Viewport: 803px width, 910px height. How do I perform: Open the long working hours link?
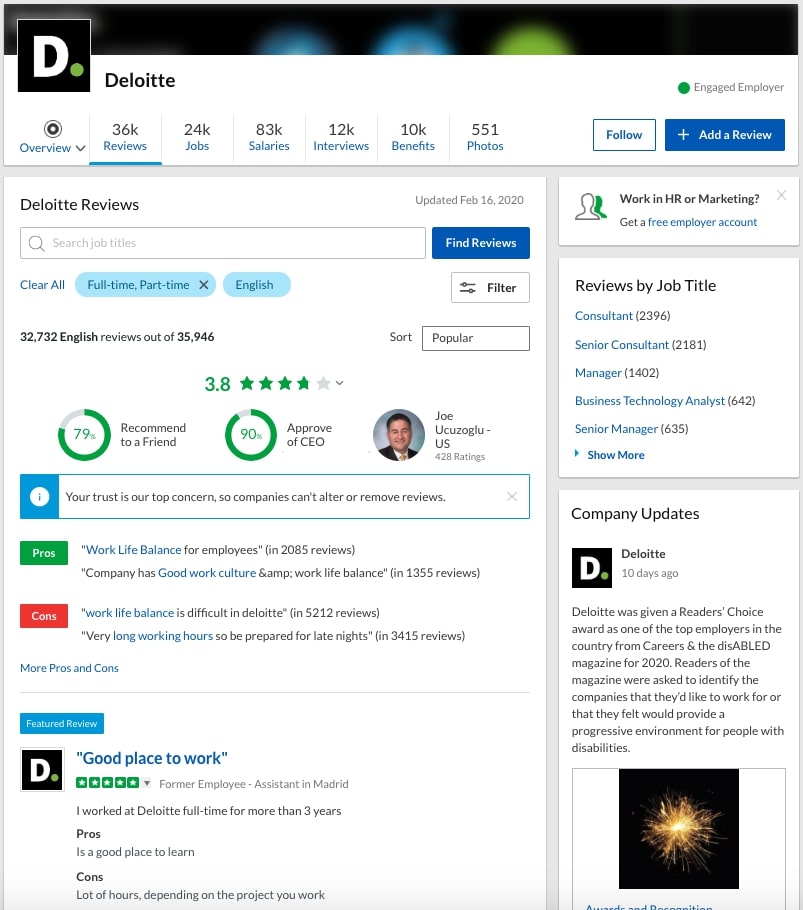(163, 636)
